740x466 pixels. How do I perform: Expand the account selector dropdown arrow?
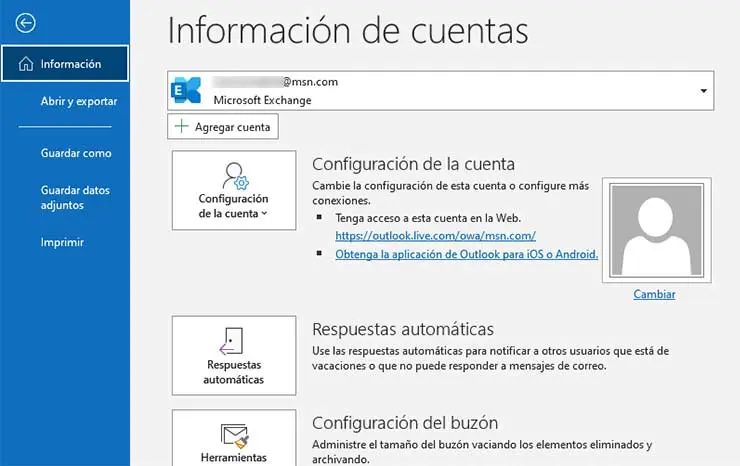(x=703, y=91)
